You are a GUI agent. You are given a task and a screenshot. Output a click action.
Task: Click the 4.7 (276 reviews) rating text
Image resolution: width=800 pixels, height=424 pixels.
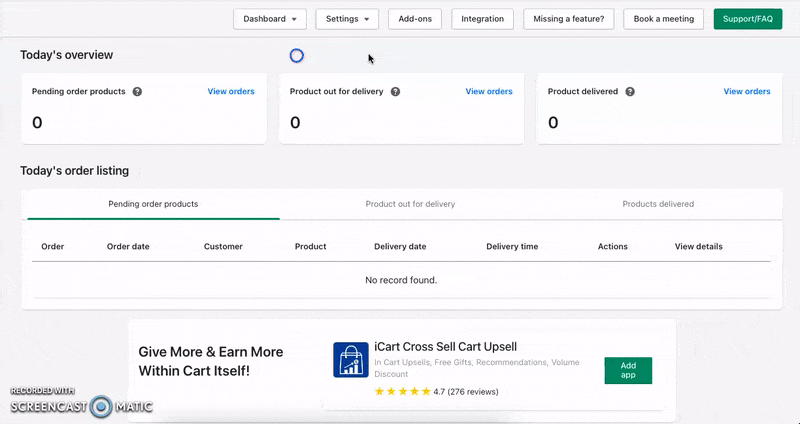pos(466,392)
